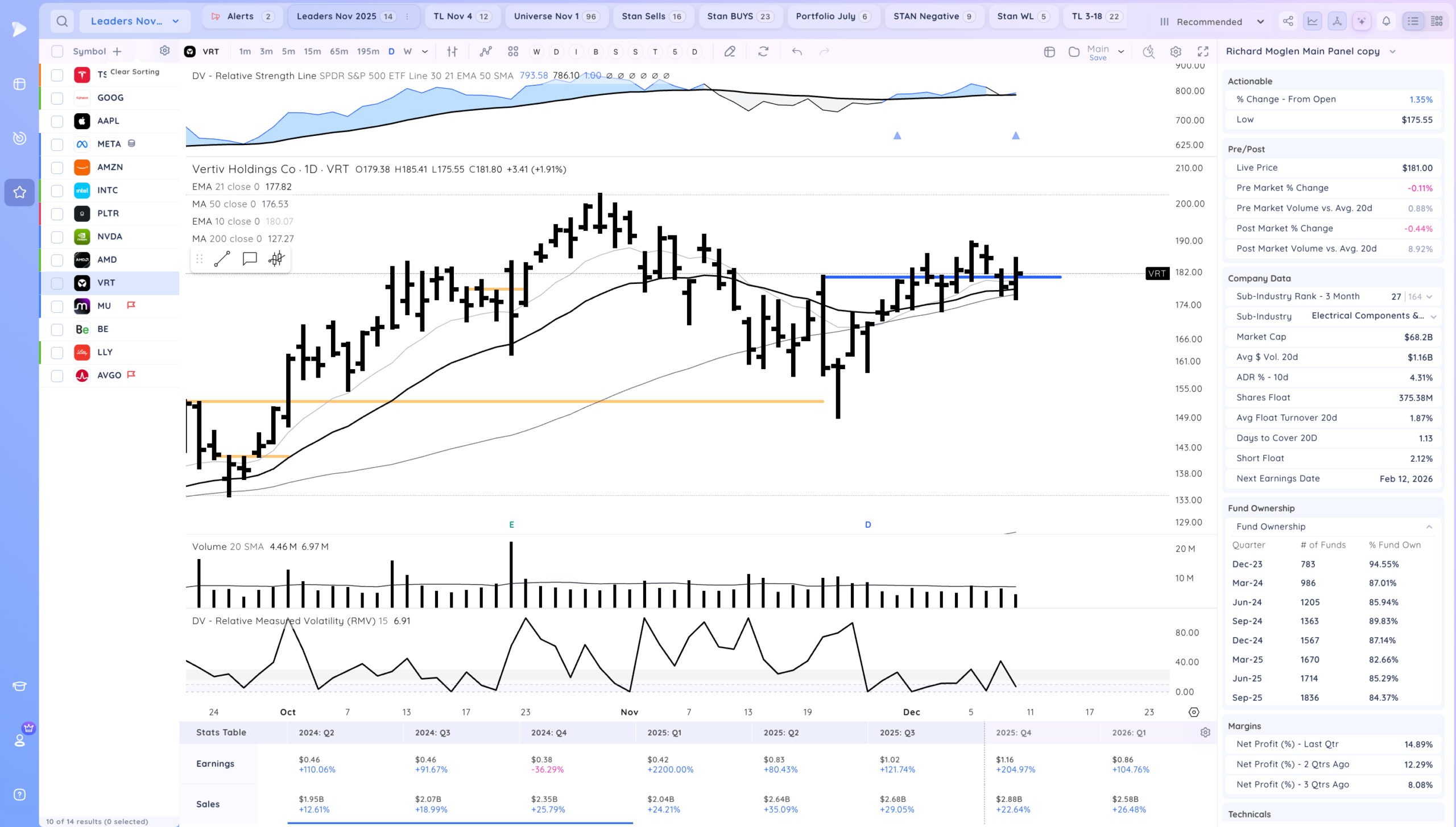Image resolution: width=1456 pixels, height=827 pixels.
Task: Select the 65m timeframe button
Action: pos(338,52)
